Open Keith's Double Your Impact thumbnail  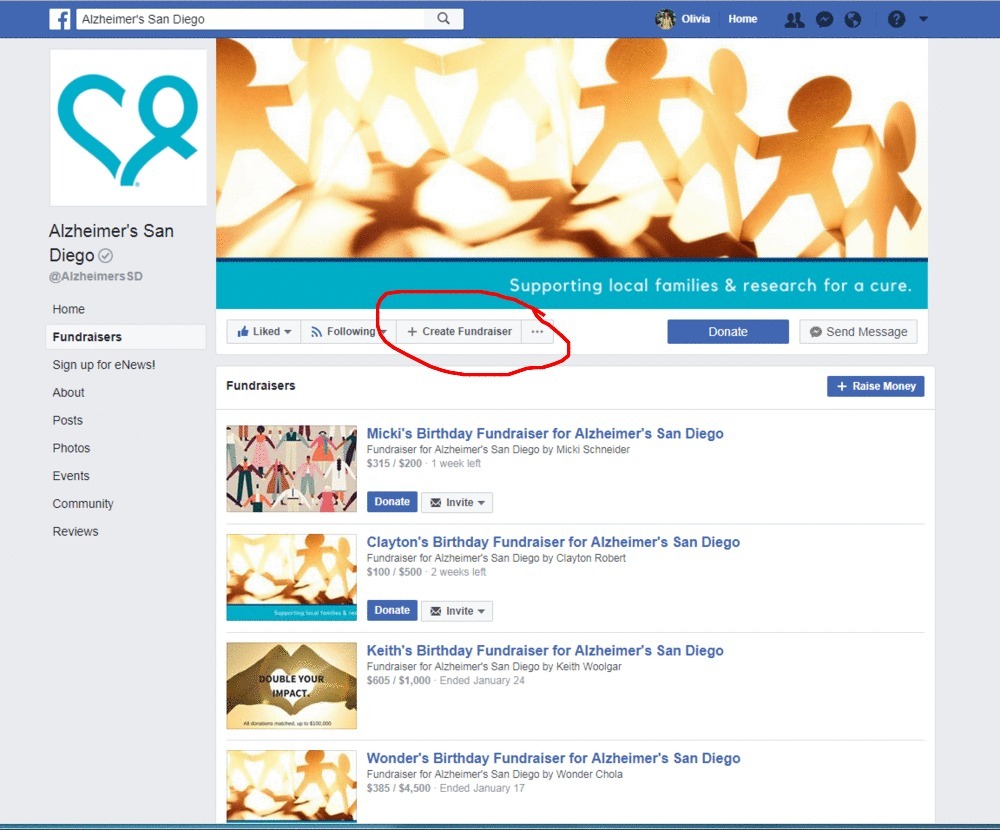(x=291, y=686)
